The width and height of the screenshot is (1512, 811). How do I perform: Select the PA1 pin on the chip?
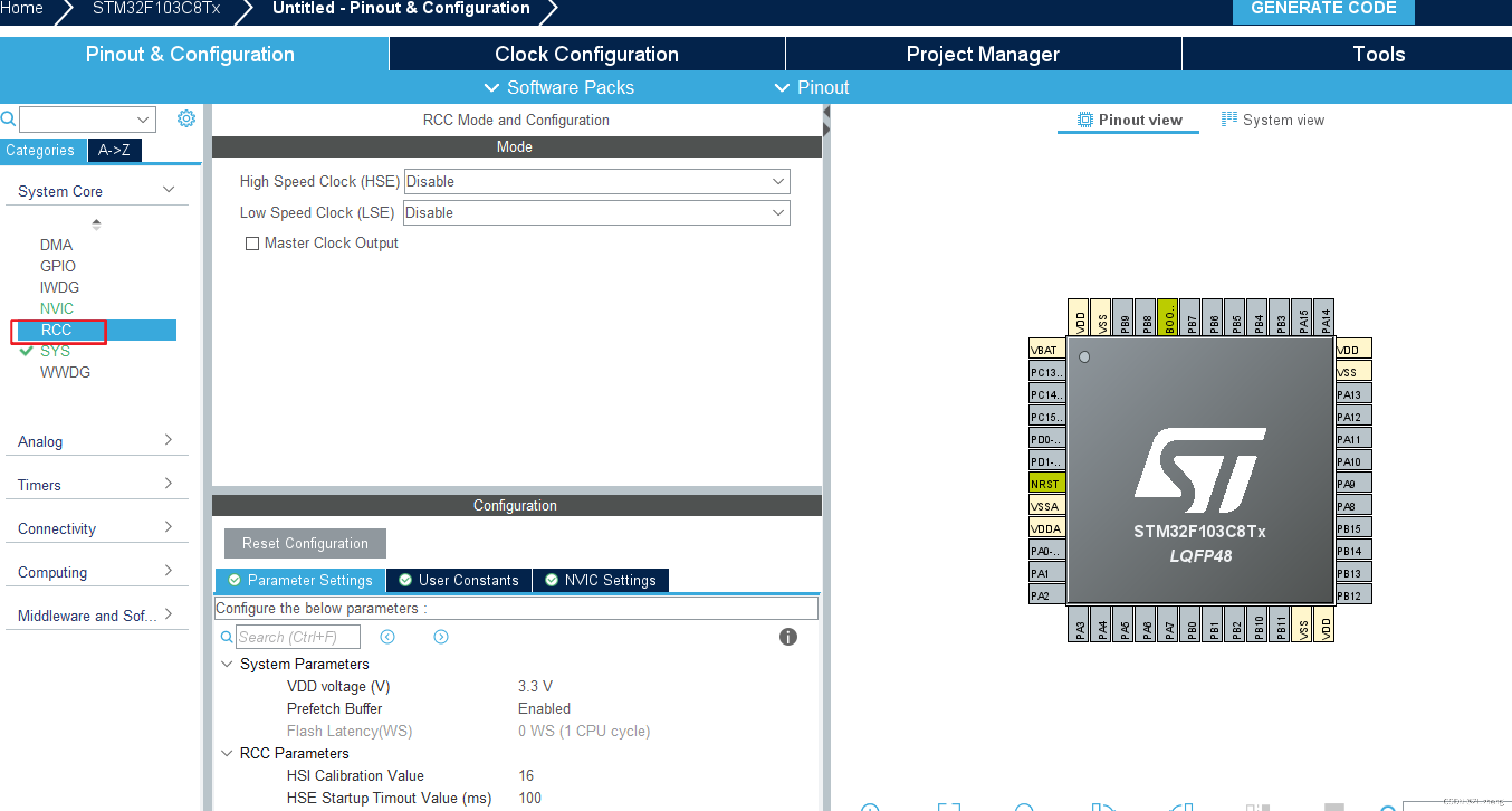pos(1047,573)
